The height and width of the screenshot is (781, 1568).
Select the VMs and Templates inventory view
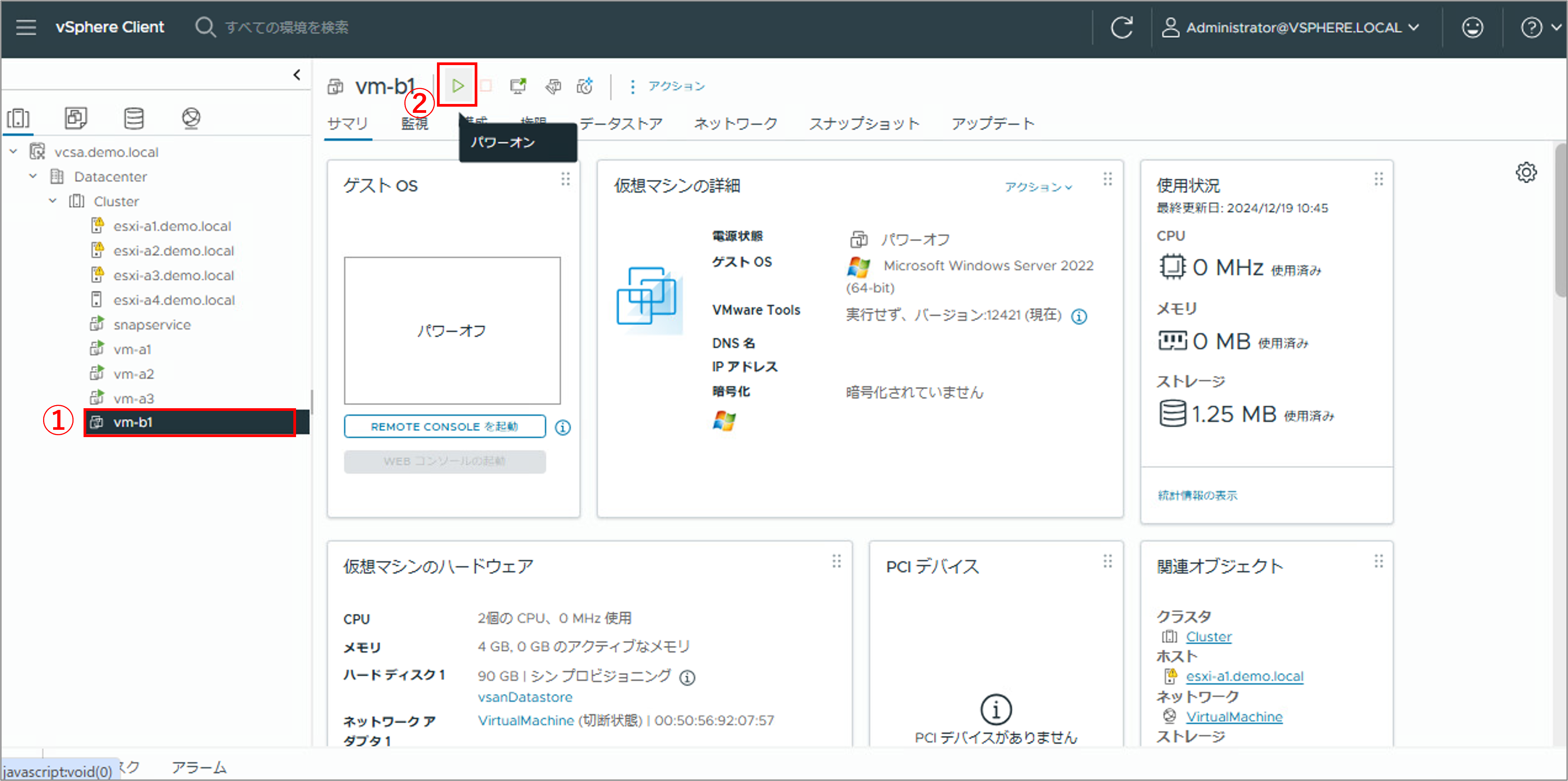pos(76,117)
